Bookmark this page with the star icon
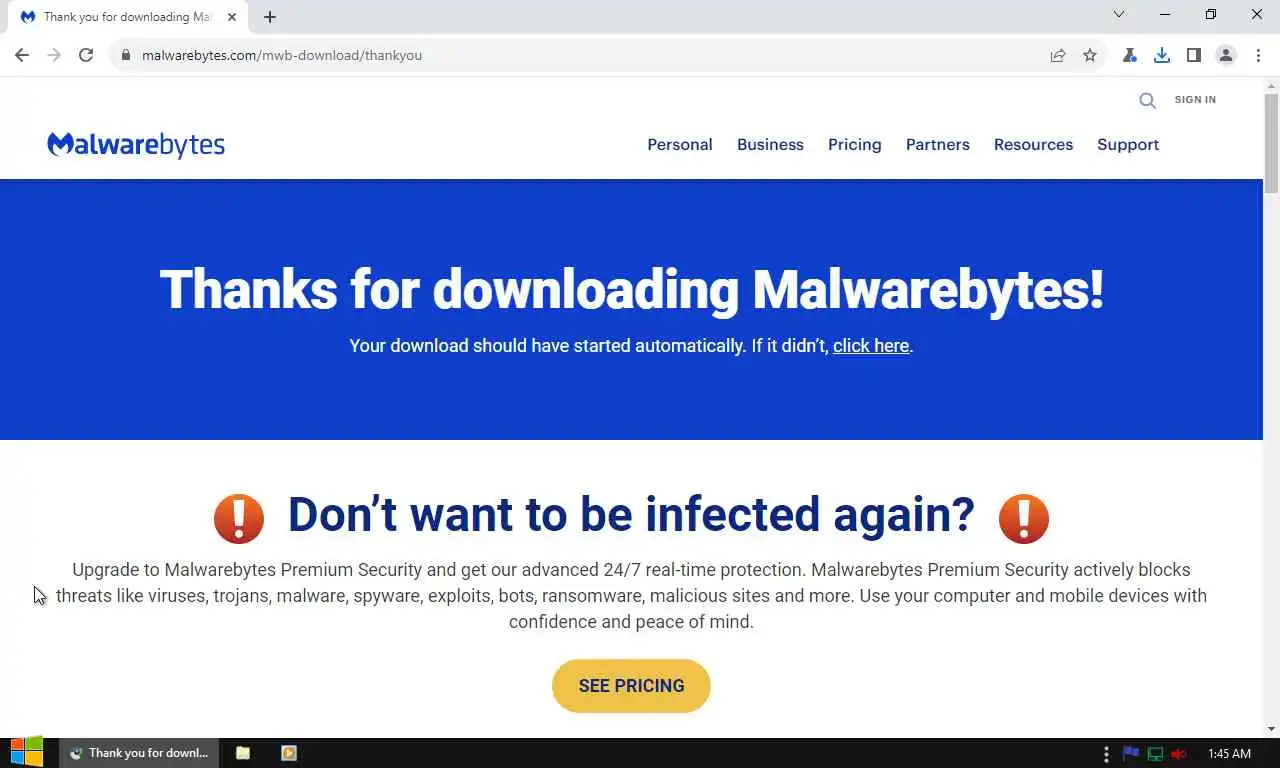Image resolution: width=1280 pixels, height=768 pixels. 1090,55
